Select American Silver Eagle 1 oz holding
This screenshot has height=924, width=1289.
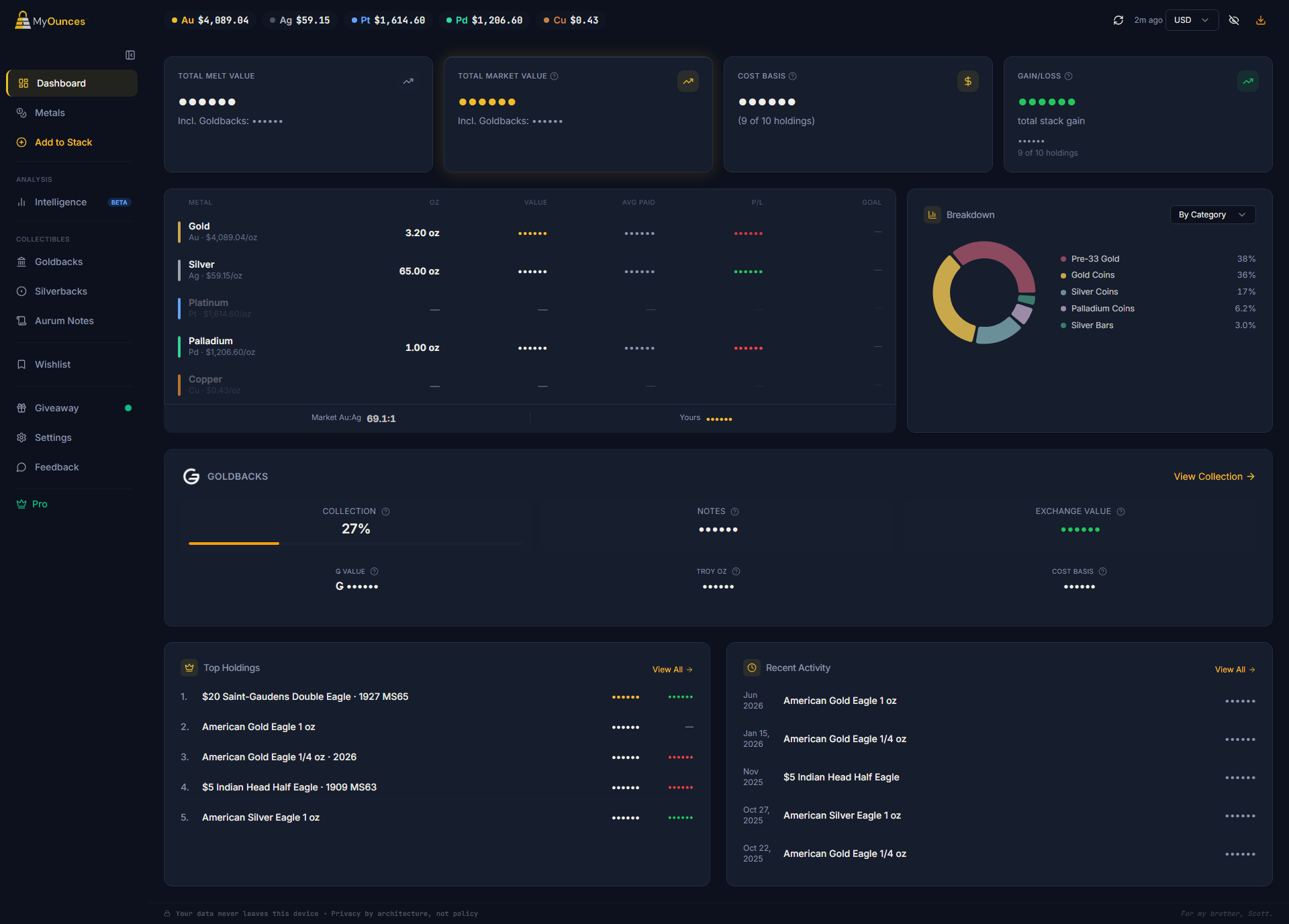[437, 817]
